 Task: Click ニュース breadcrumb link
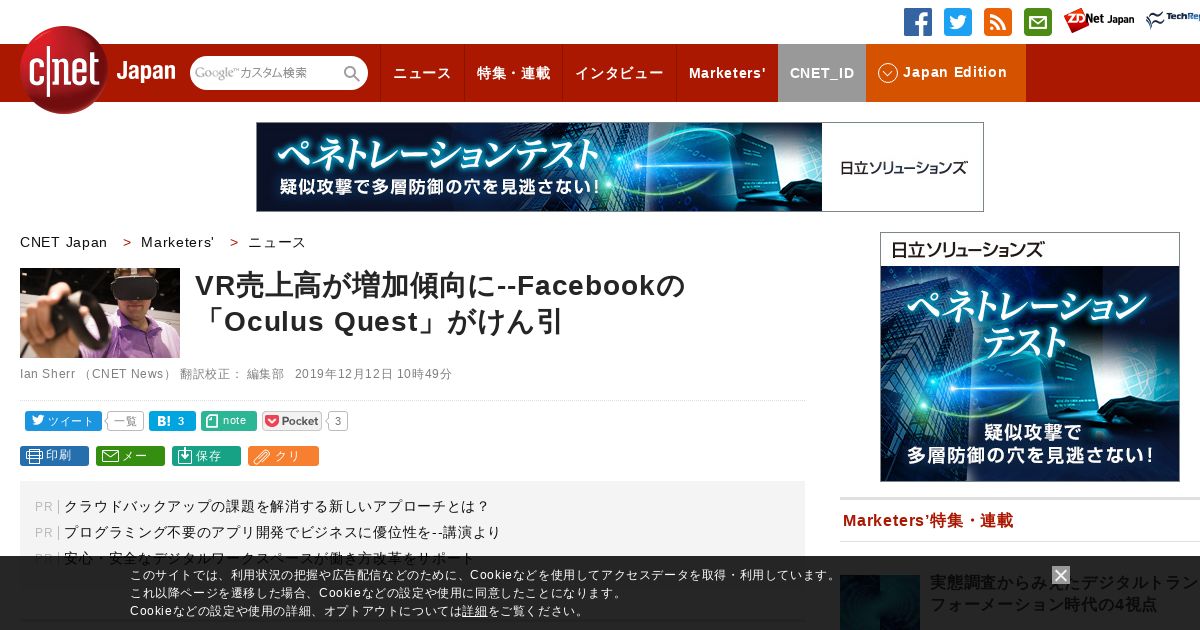(x=277, y=242)
